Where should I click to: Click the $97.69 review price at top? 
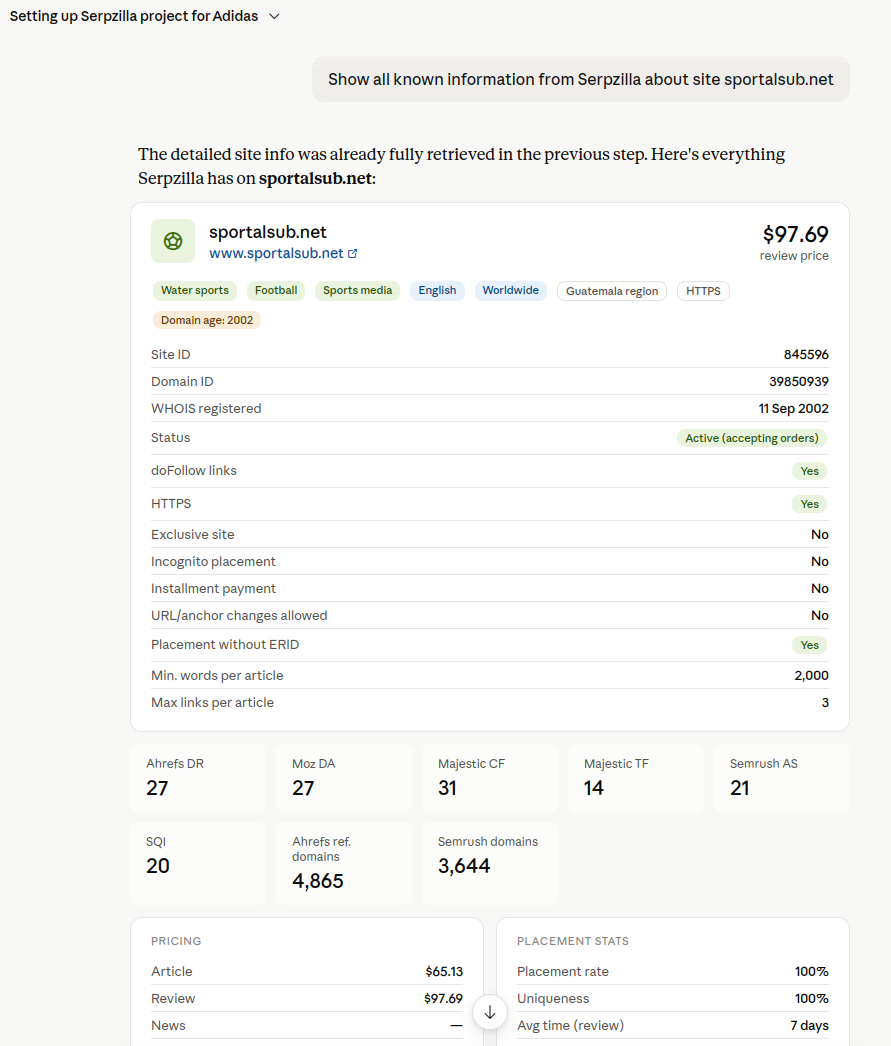[796, 234]
